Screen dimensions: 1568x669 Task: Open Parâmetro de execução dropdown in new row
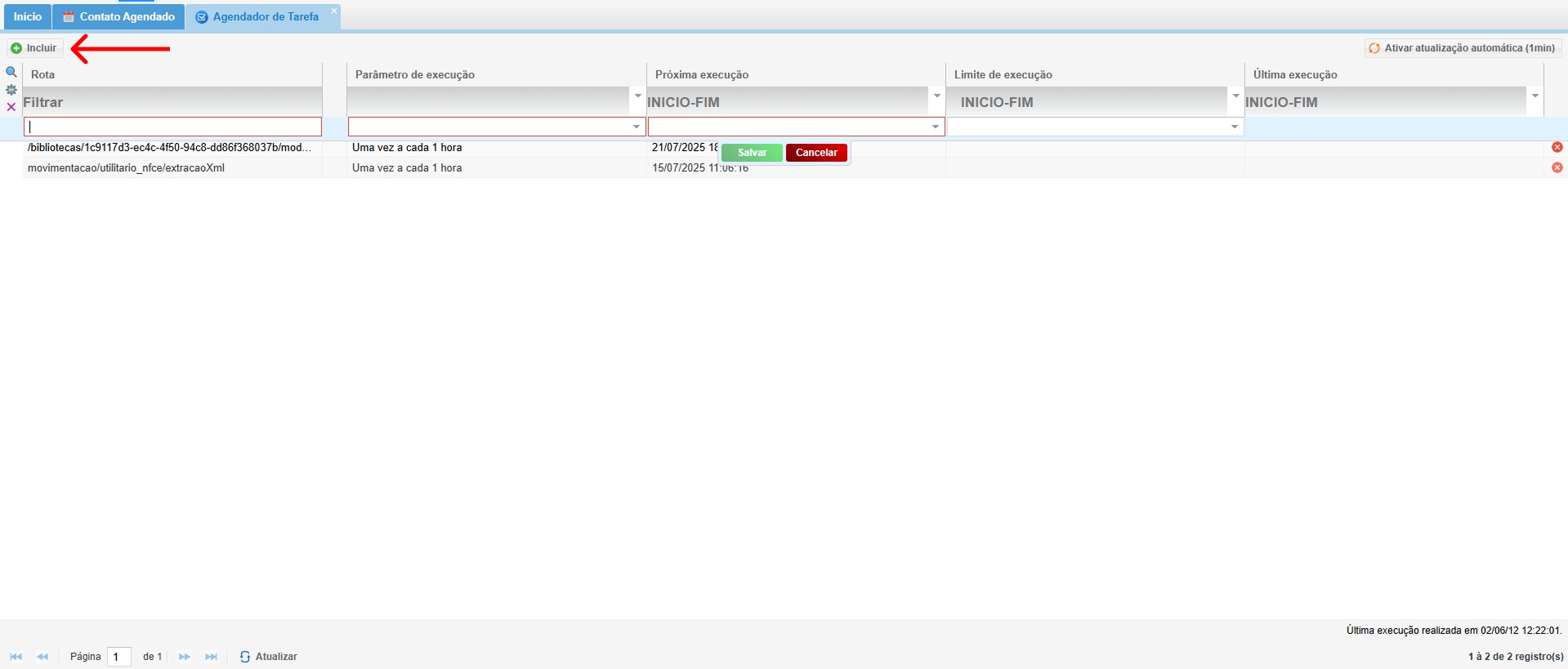[637, 127]
